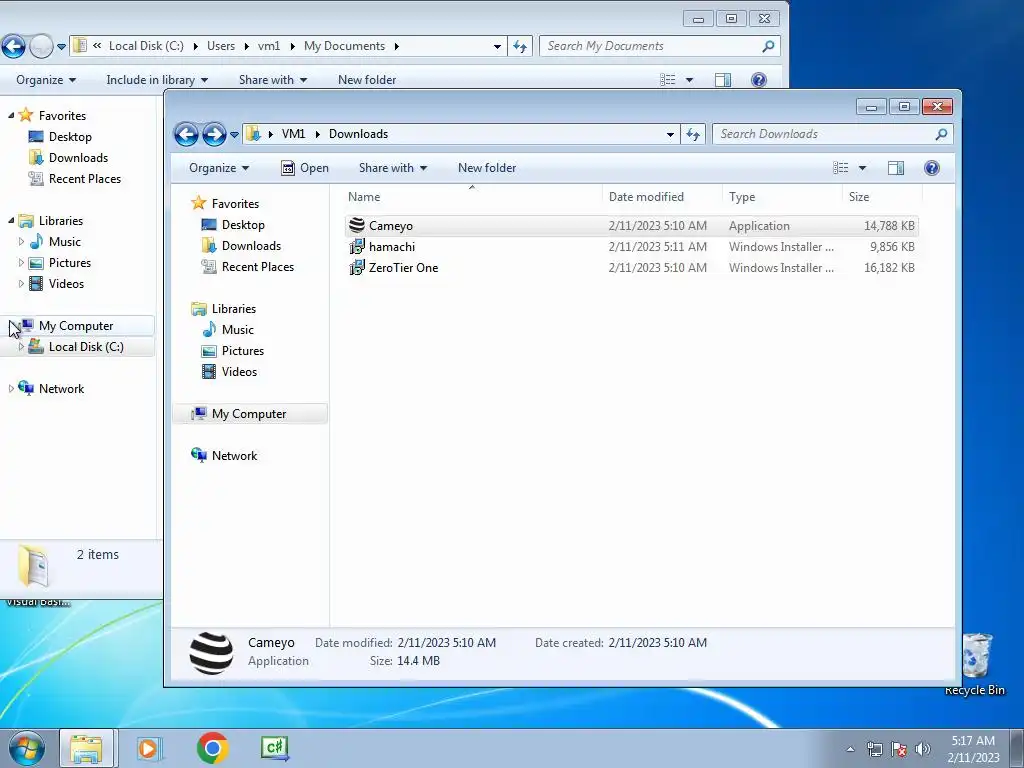Select Network in Downloads window sidebar
The width and height of the screenshot is (1024, 768).
click(234, 456)
